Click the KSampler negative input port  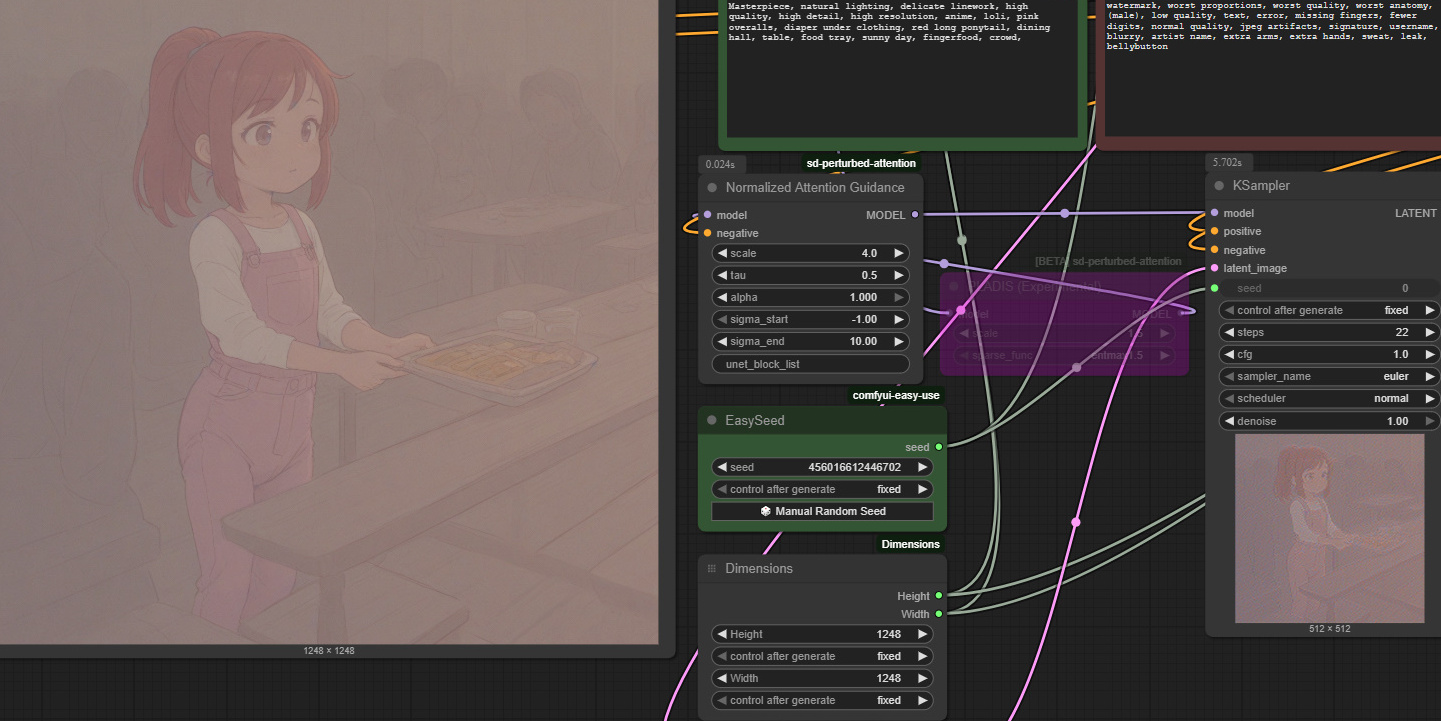(1214, 250)
